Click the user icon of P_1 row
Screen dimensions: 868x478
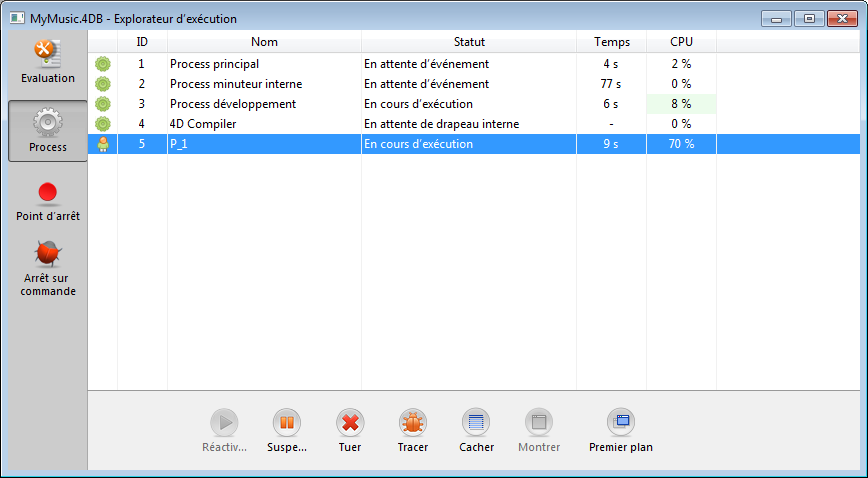103,144
